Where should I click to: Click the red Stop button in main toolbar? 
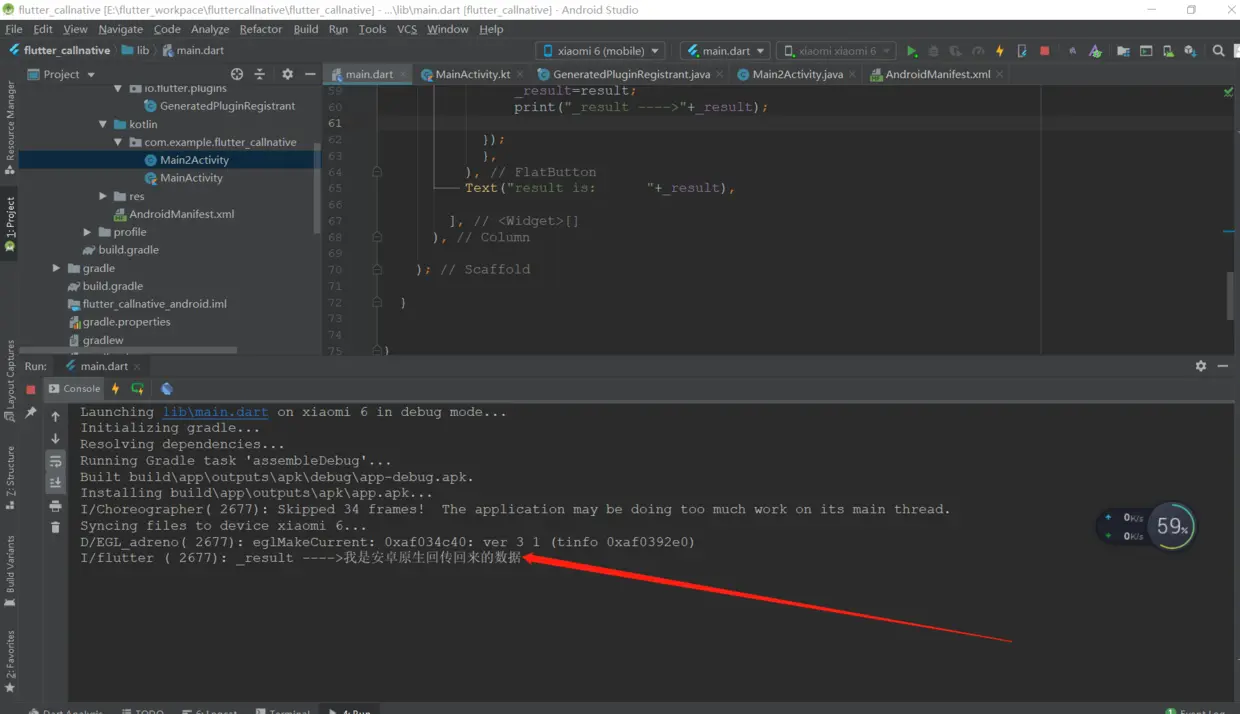click(x=1045, y=51)
